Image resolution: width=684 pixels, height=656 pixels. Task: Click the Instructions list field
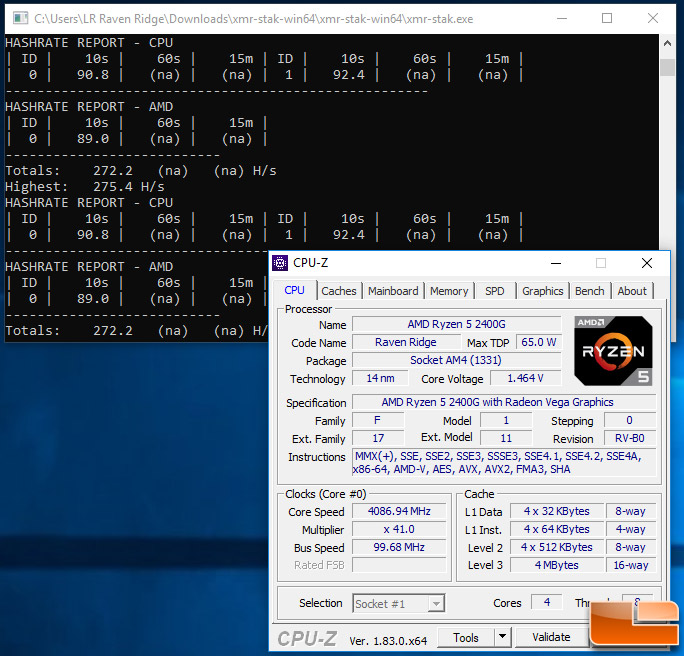click(504, 463)
